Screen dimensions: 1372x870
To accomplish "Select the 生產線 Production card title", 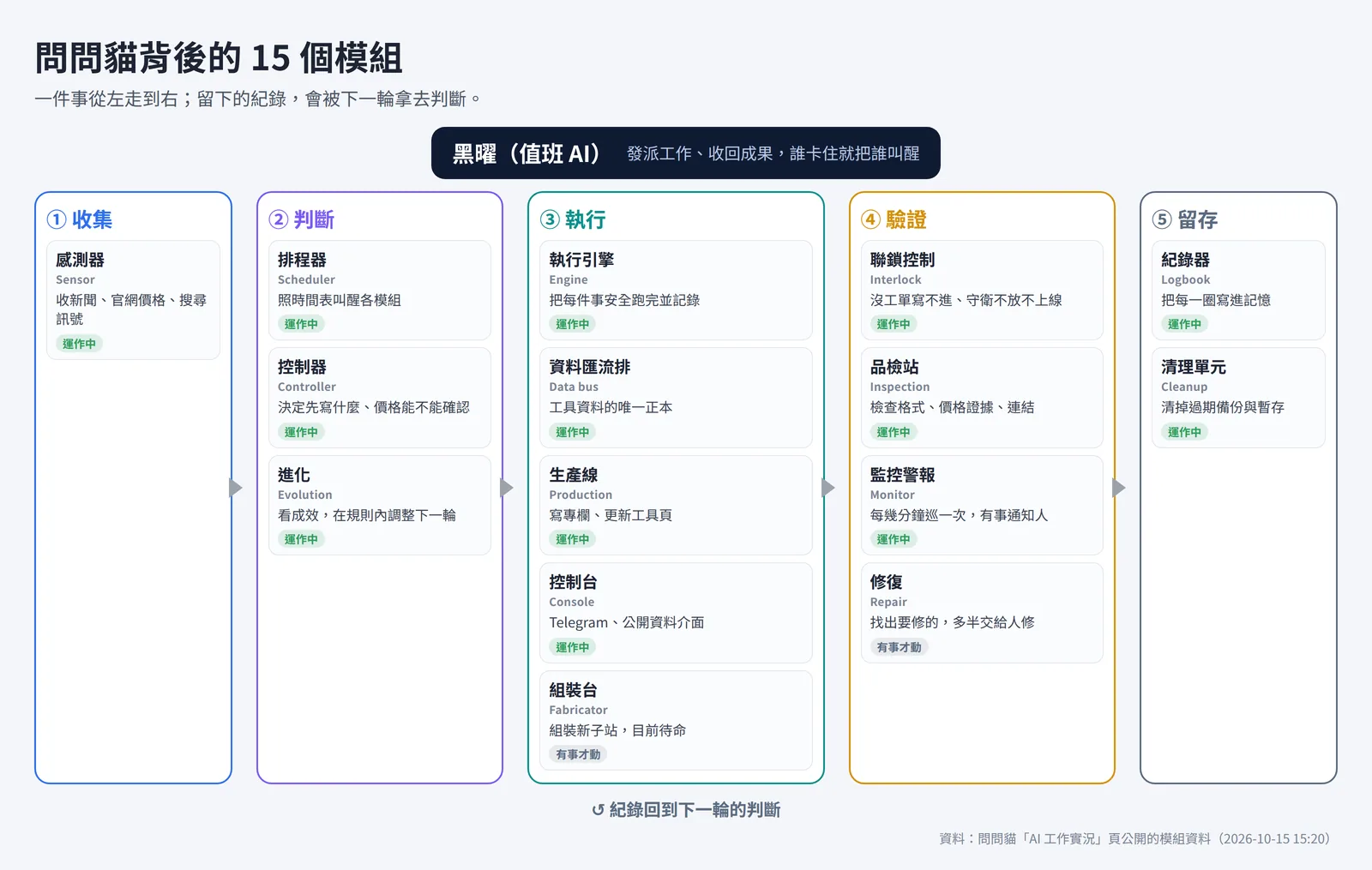I will (x=574, y=475).
